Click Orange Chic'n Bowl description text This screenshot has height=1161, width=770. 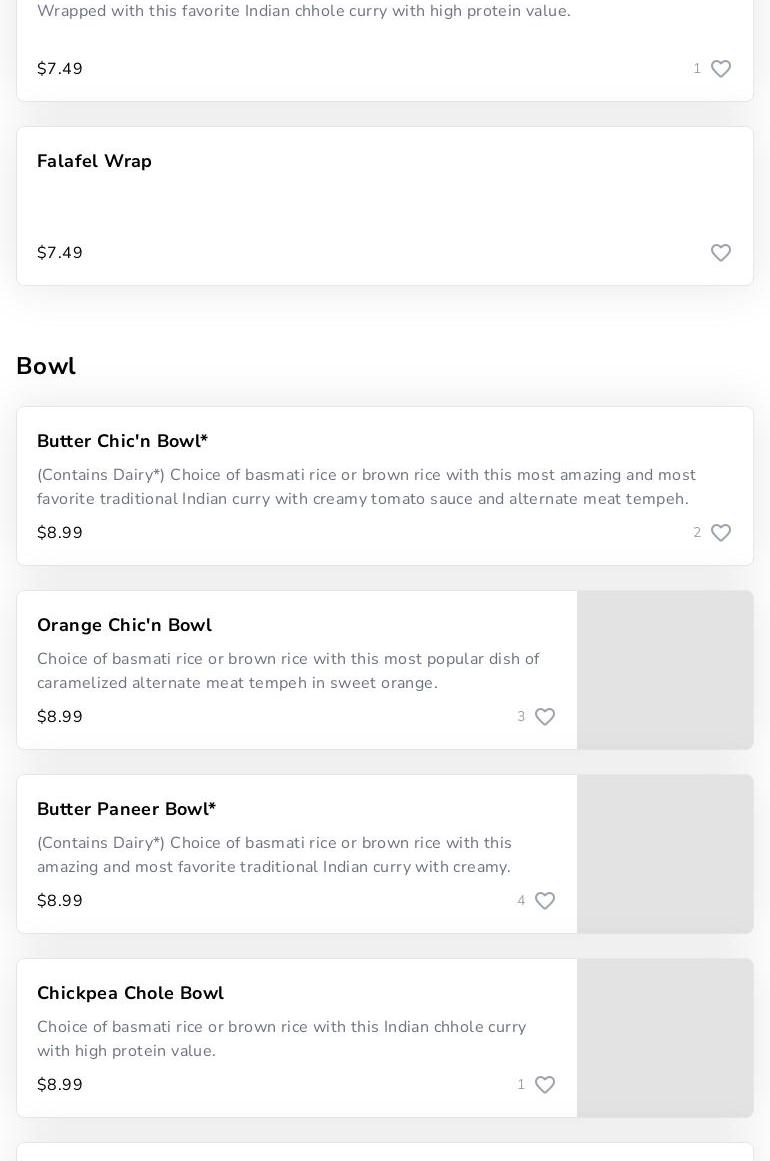pos(288,671)
